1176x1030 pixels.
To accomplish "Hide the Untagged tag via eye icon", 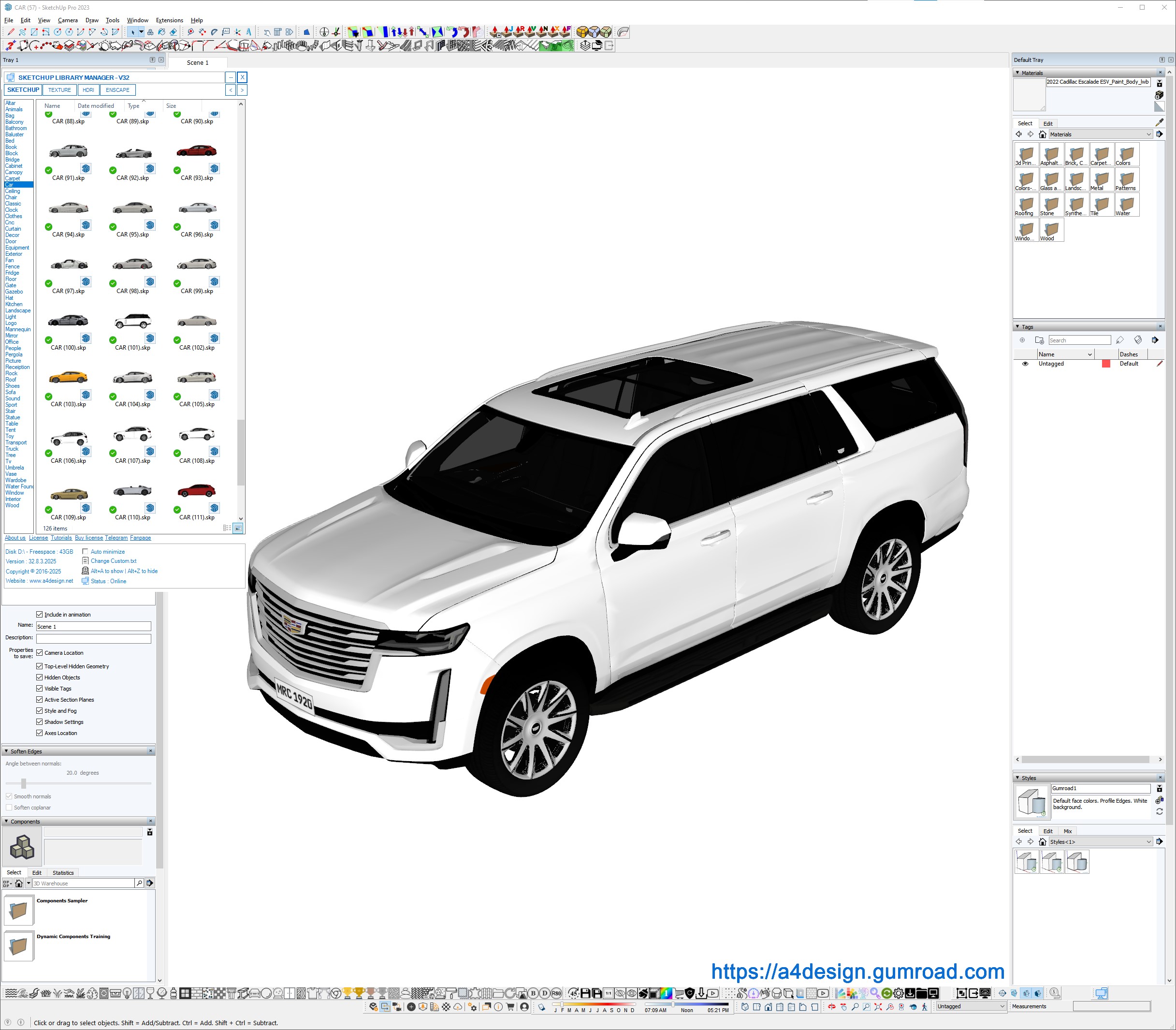I will coord(1025,364).
